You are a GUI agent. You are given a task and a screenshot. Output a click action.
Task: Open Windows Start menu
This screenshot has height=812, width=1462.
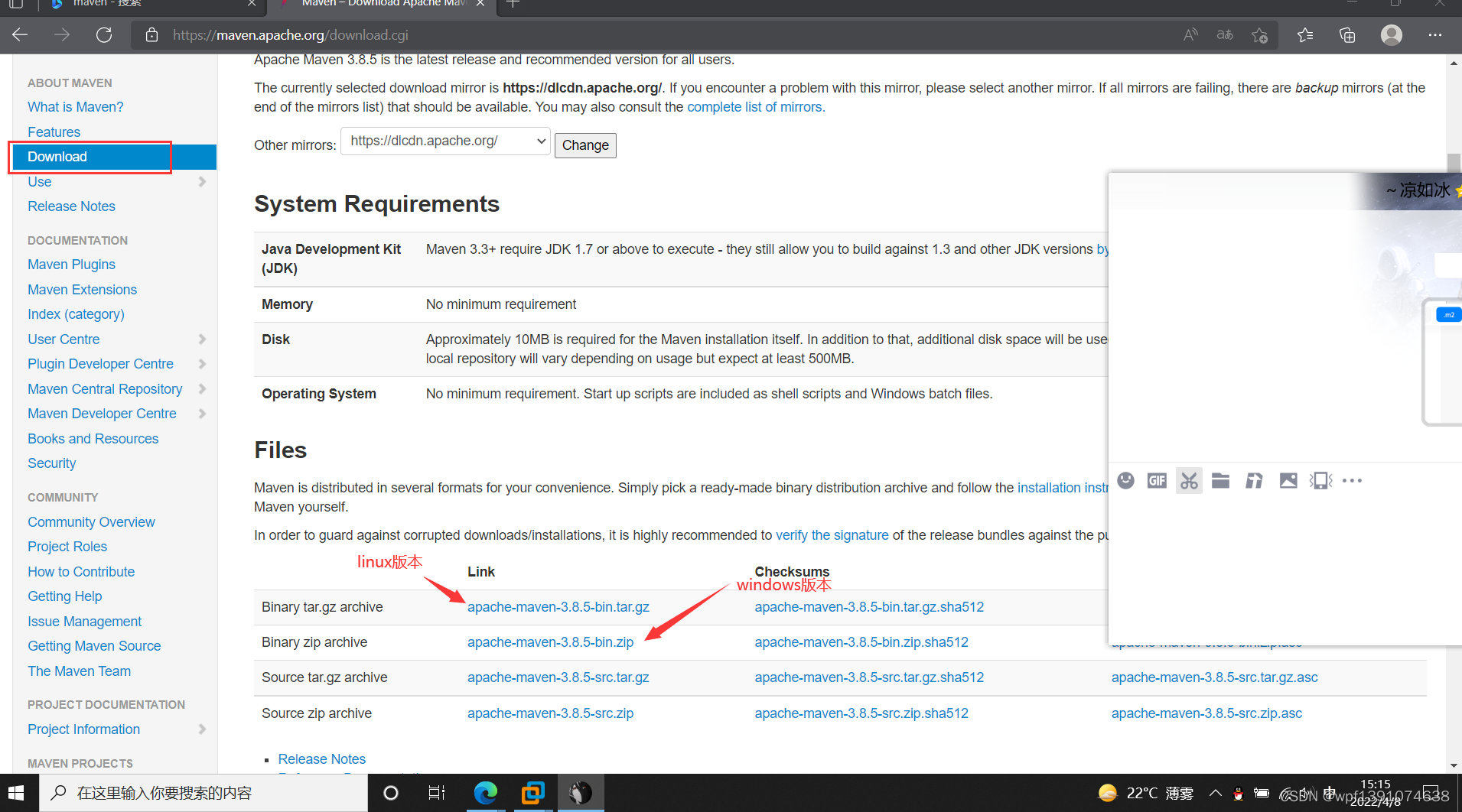coord(17,793)
